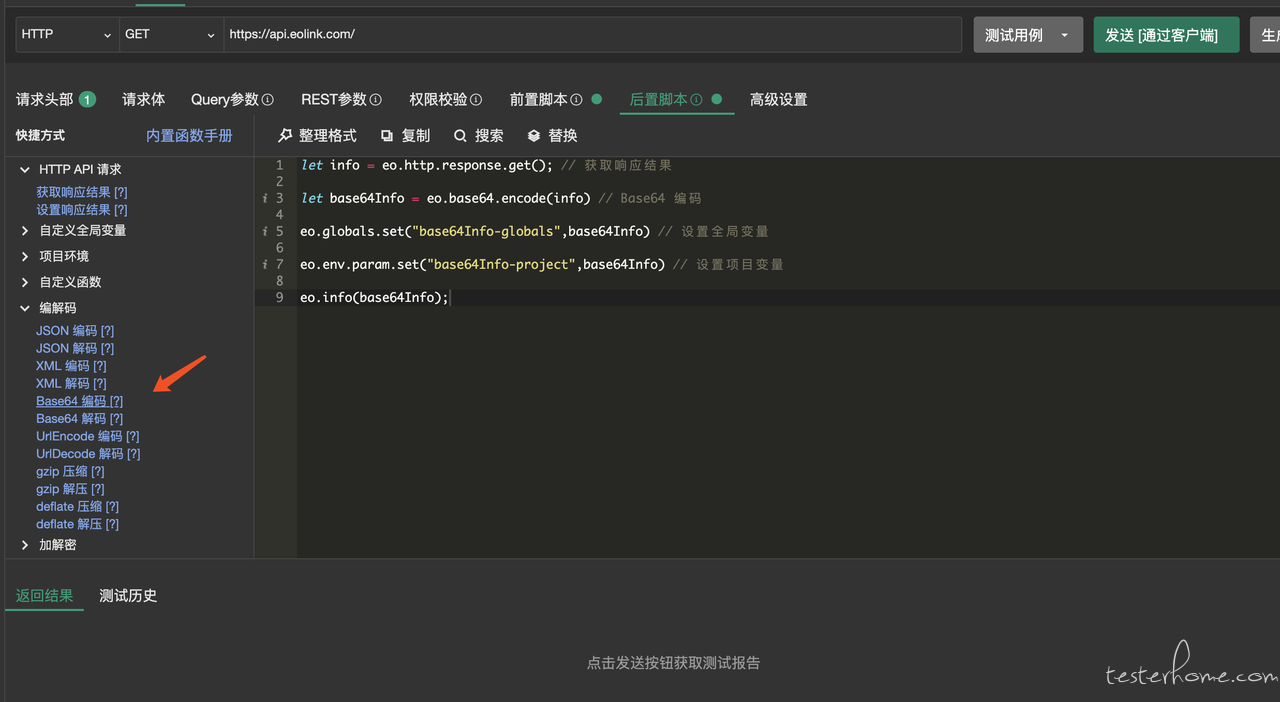Open 搜索 search in script editor
Viewport: 1280px width, 702px height.
[478, 135]
